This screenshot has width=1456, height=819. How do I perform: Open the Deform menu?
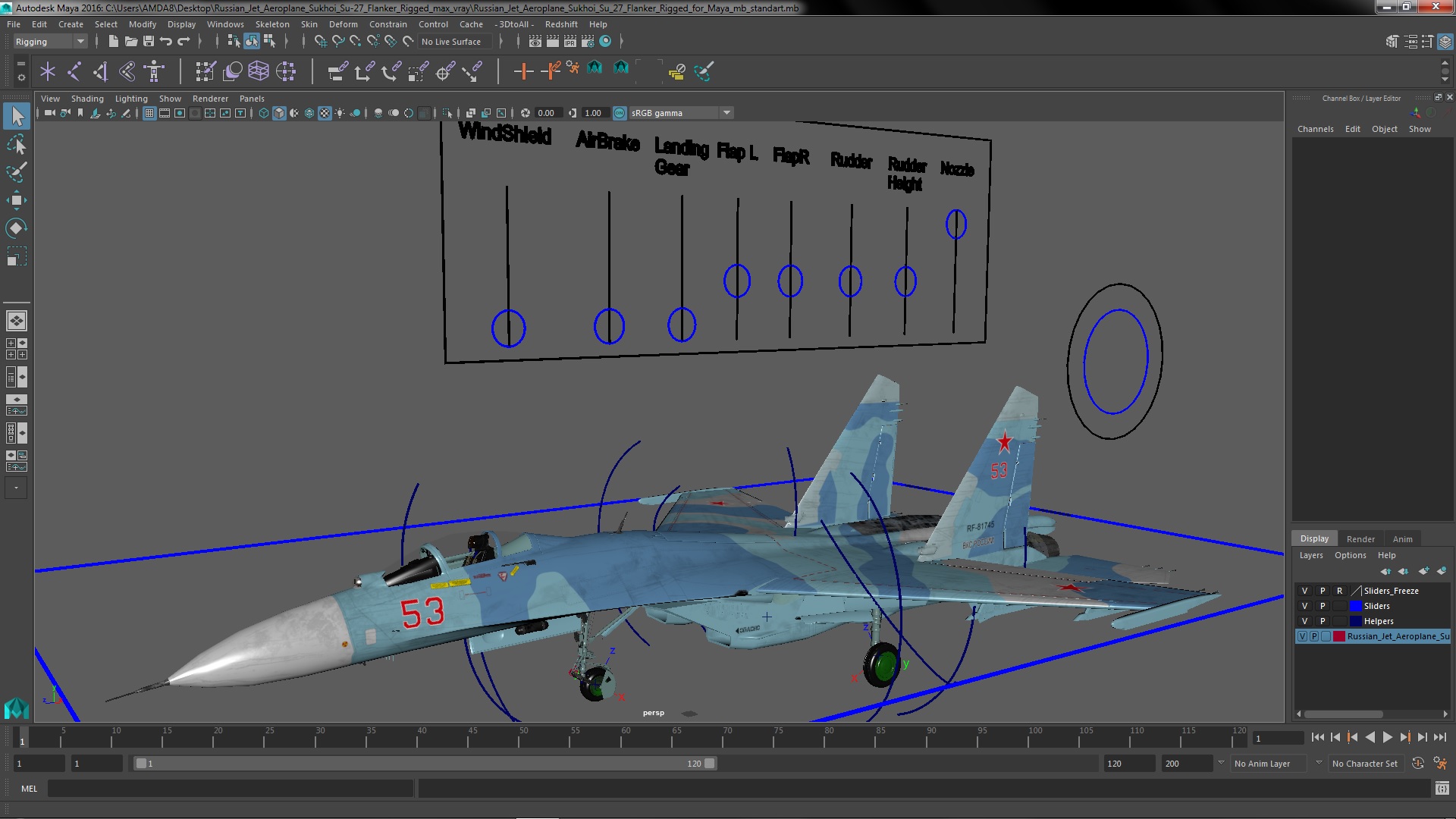pyautogui.click(x=343, y=24)
